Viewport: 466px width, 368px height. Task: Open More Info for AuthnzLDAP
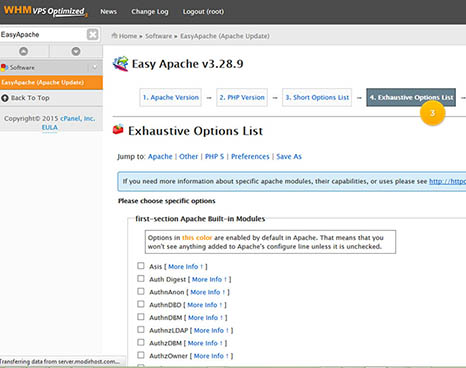[x=212, y=330]
